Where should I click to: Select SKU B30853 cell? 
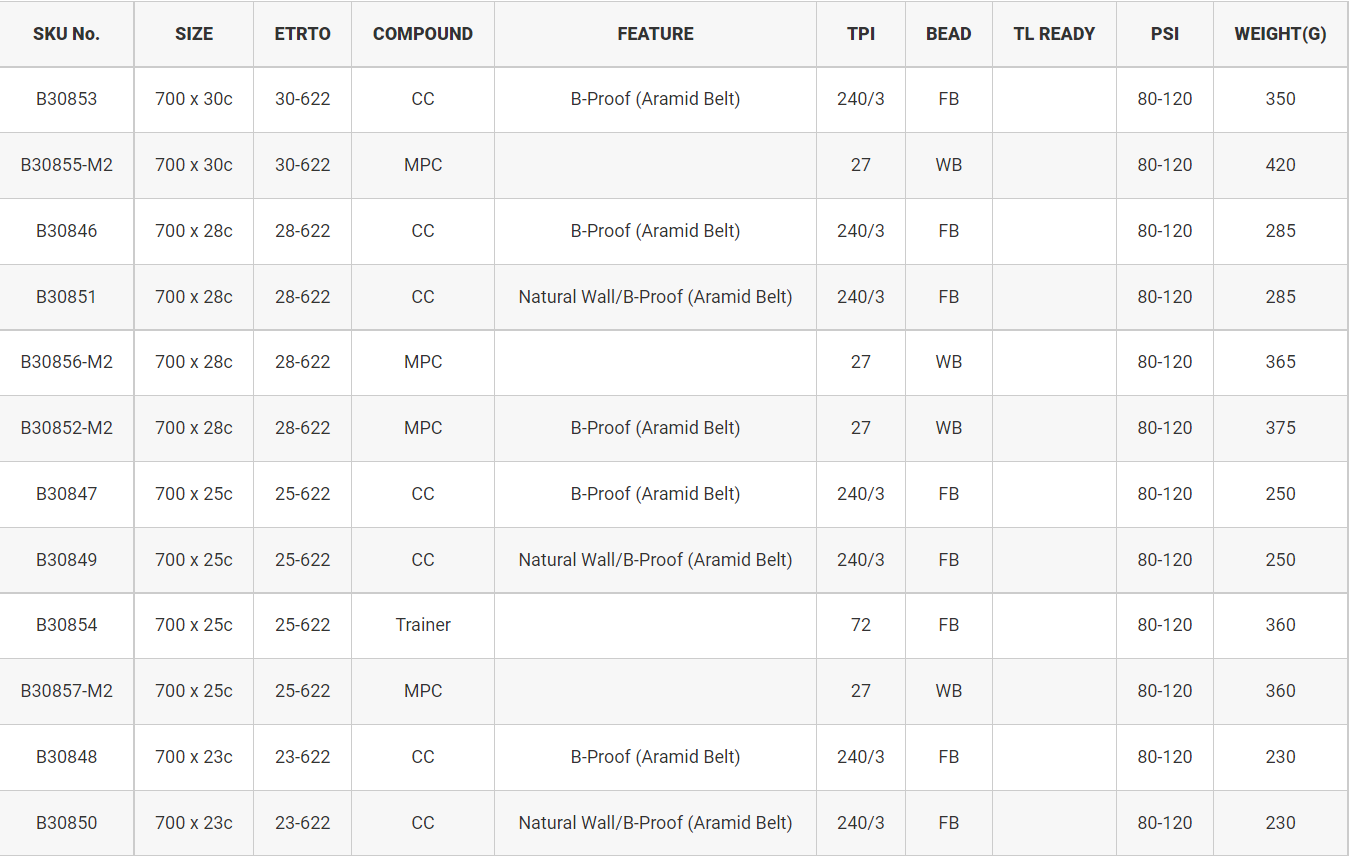(x=66, y=99)
